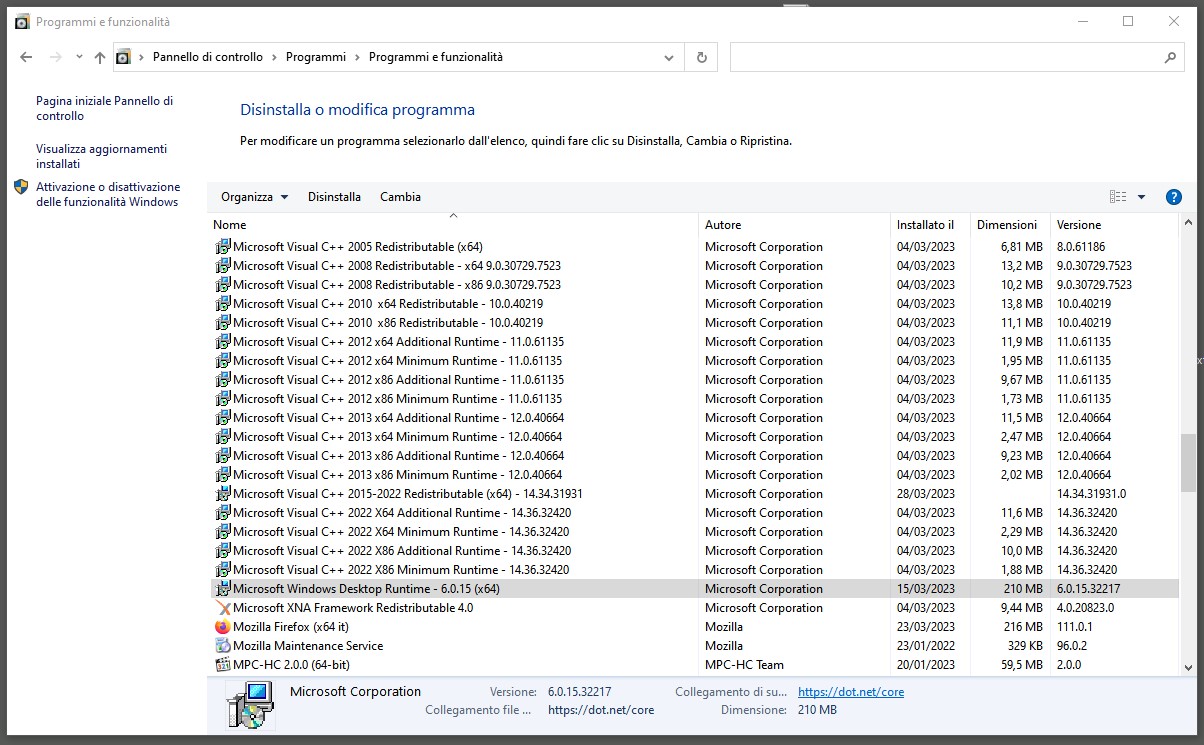Image resolution: width=1204 pixels, height=745 pixels.
Task: Open the underlined https://dot.net/core support link
Action: 851,692
